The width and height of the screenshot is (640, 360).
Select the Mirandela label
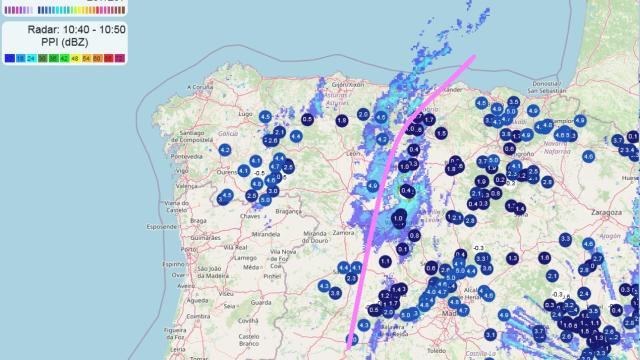pos(266,234)
